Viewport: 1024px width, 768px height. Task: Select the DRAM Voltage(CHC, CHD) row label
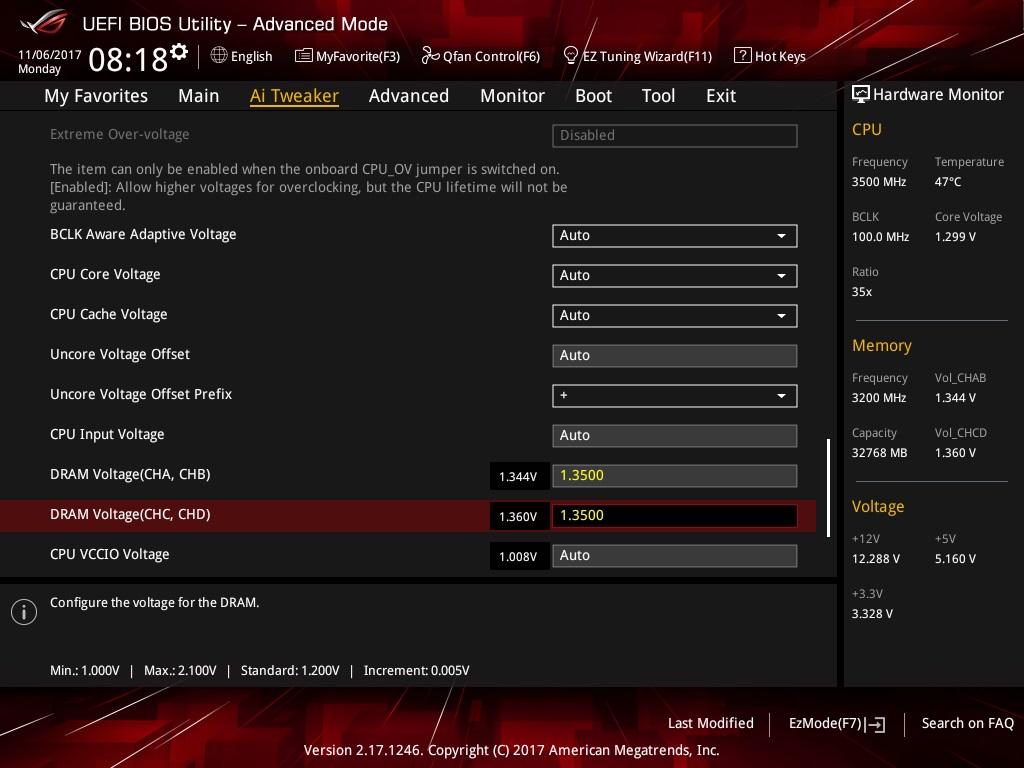coord(130,515)
